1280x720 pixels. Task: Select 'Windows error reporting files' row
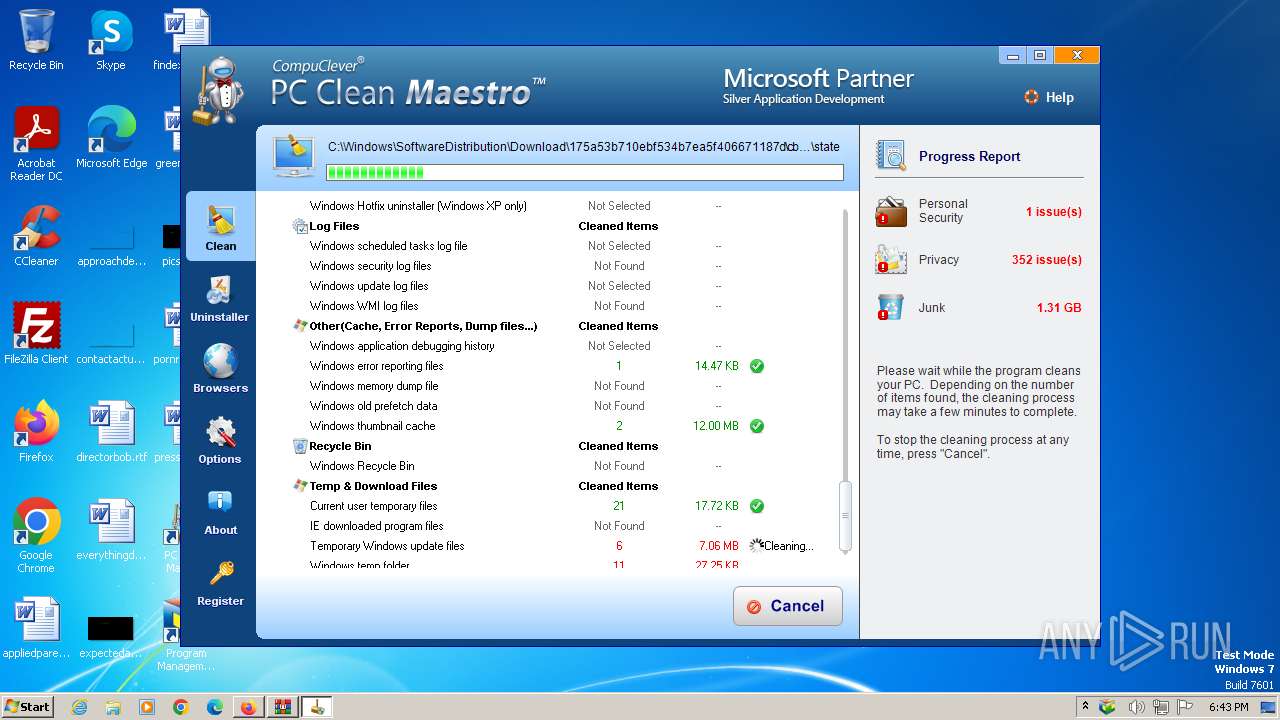point(560,366)
